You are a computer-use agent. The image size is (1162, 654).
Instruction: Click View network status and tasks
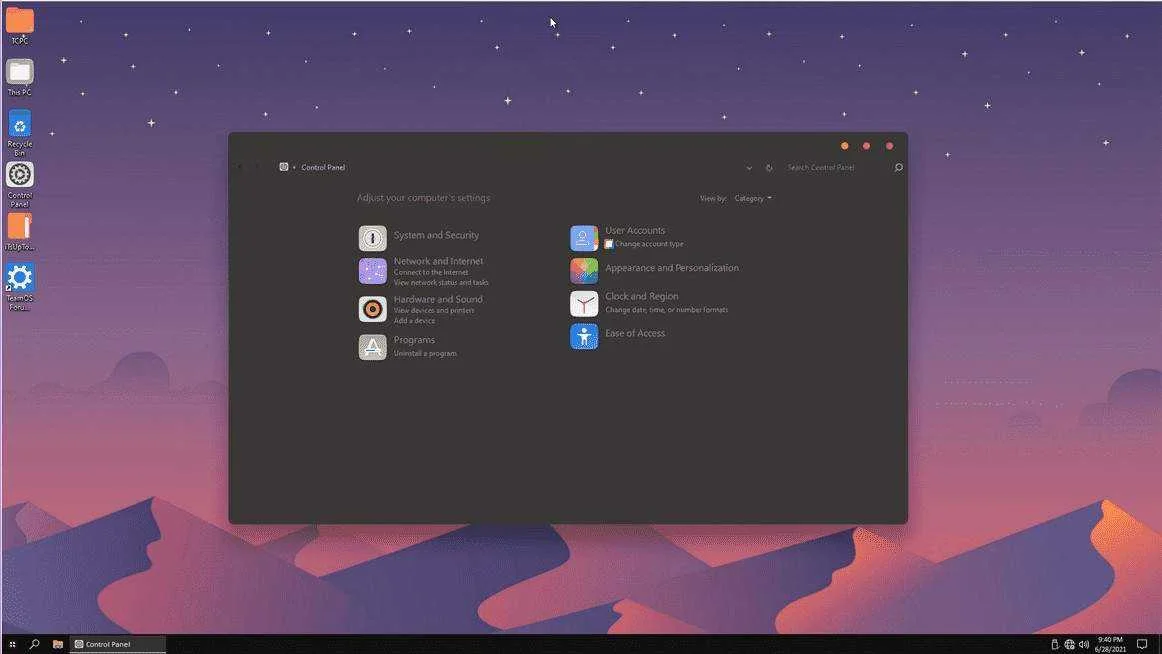point(441,283)
